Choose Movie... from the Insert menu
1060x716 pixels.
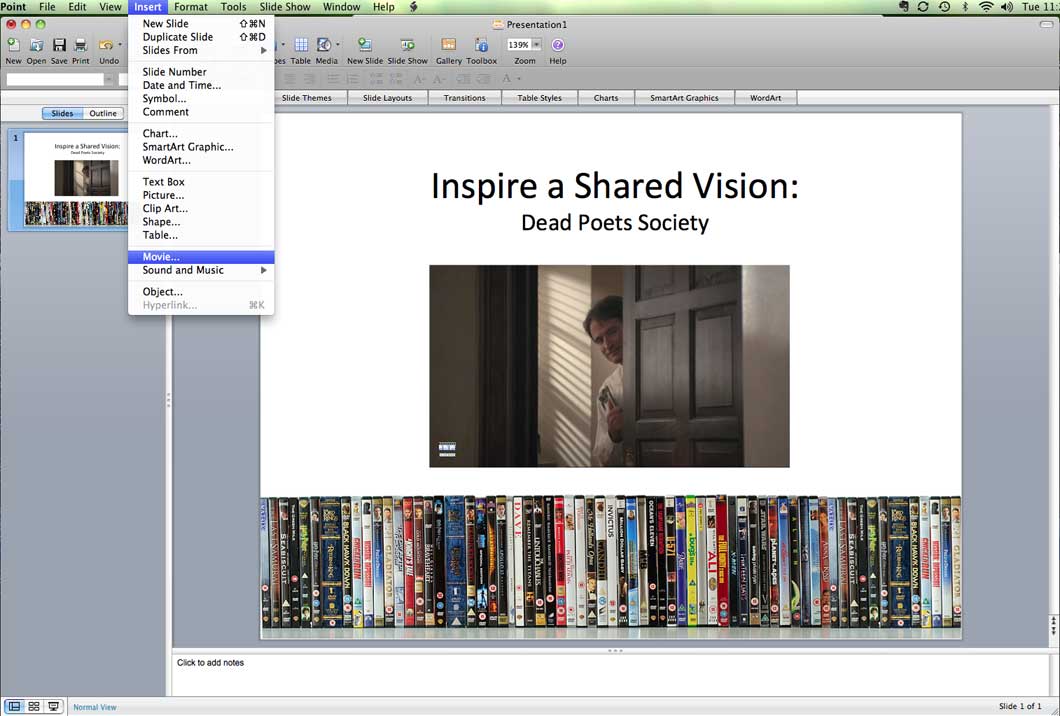tap(201, 257)
